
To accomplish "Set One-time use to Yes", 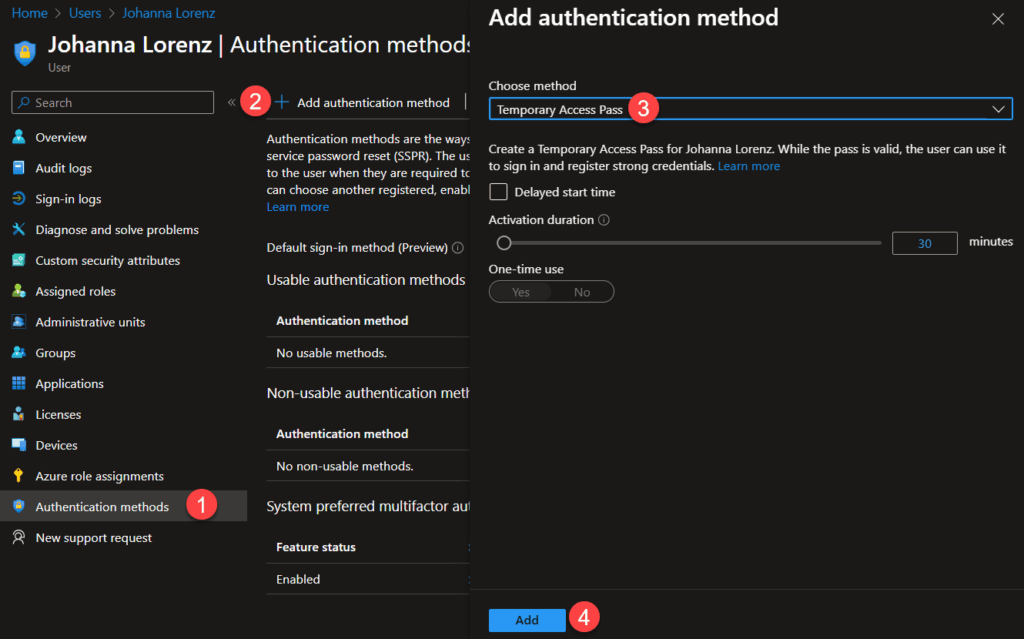I will [520, 292].
